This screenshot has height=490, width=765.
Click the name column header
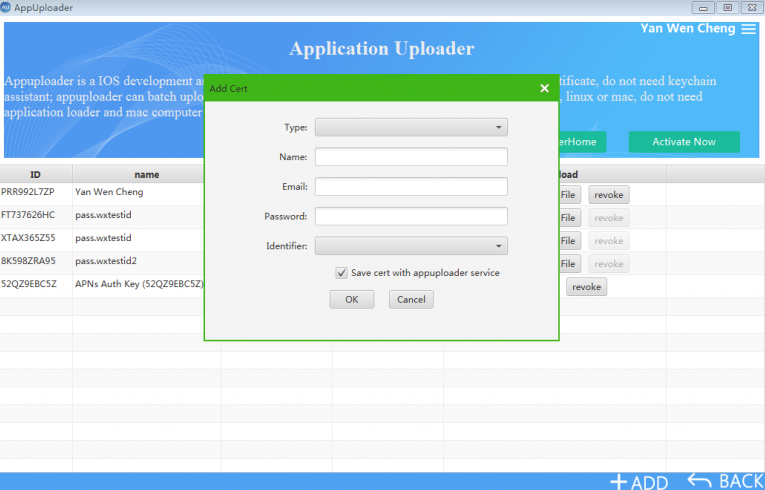click(x=147, y=174)
